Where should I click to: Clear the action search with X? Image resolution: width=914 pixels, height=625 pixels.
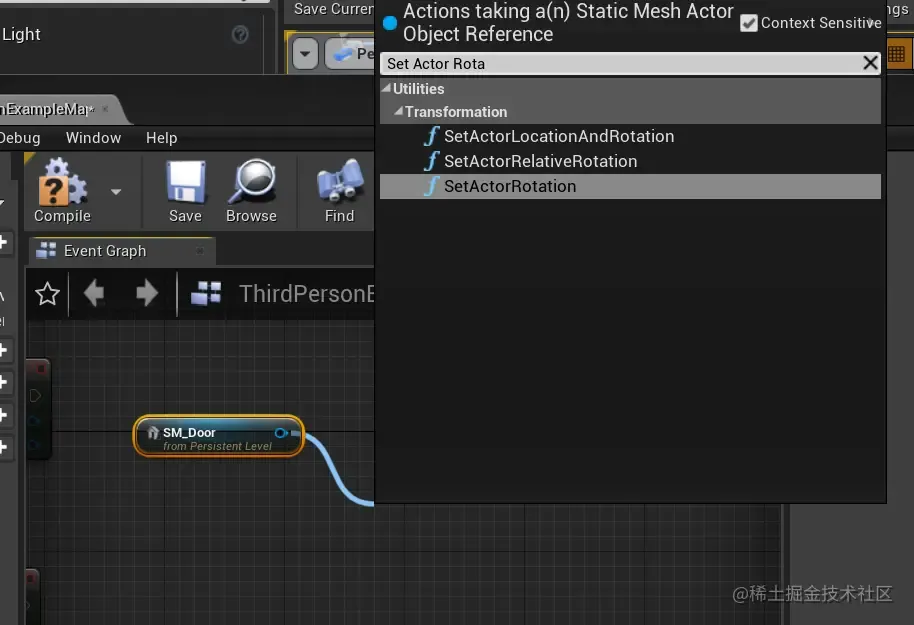click(x=870, y=63)
